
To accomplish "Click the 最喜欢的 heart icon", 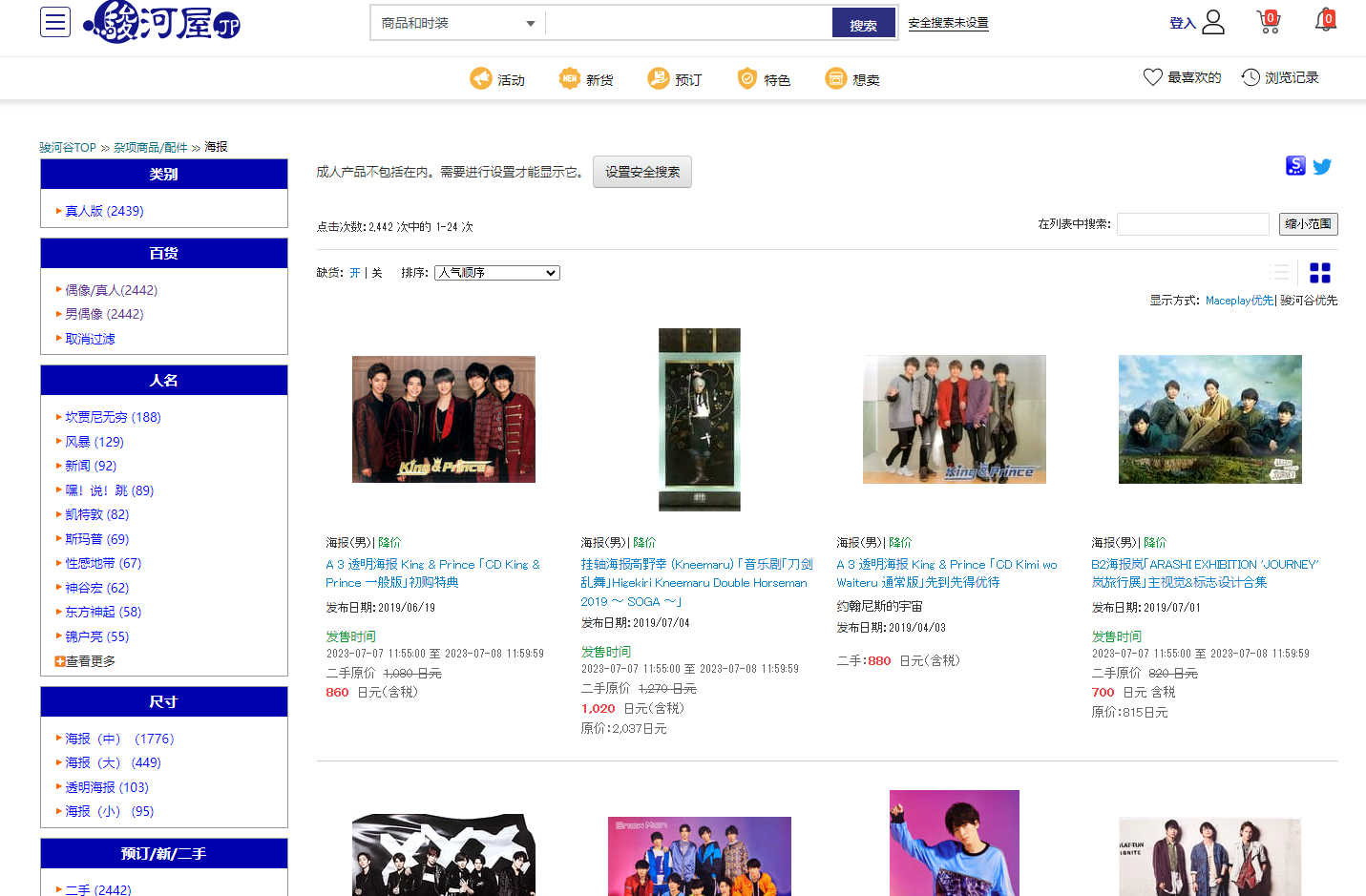I will coord(1153,77).
